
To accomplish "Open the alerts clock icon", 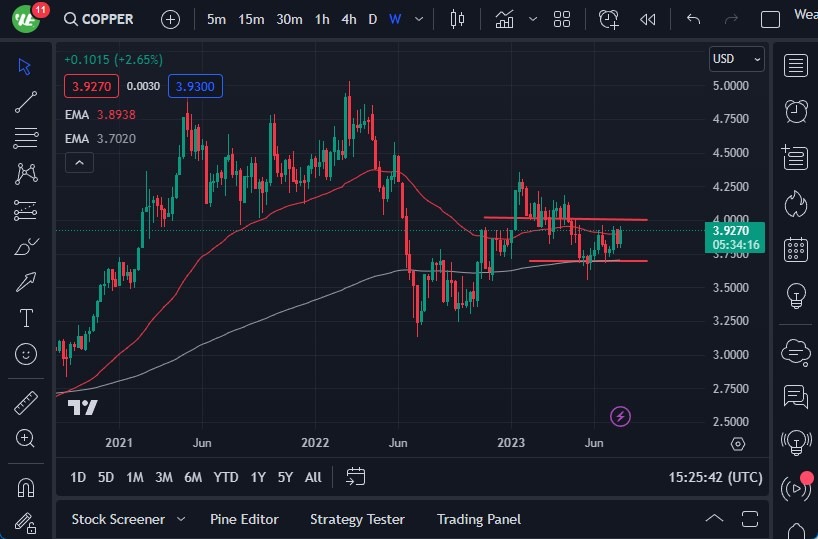I will (796, 110).
